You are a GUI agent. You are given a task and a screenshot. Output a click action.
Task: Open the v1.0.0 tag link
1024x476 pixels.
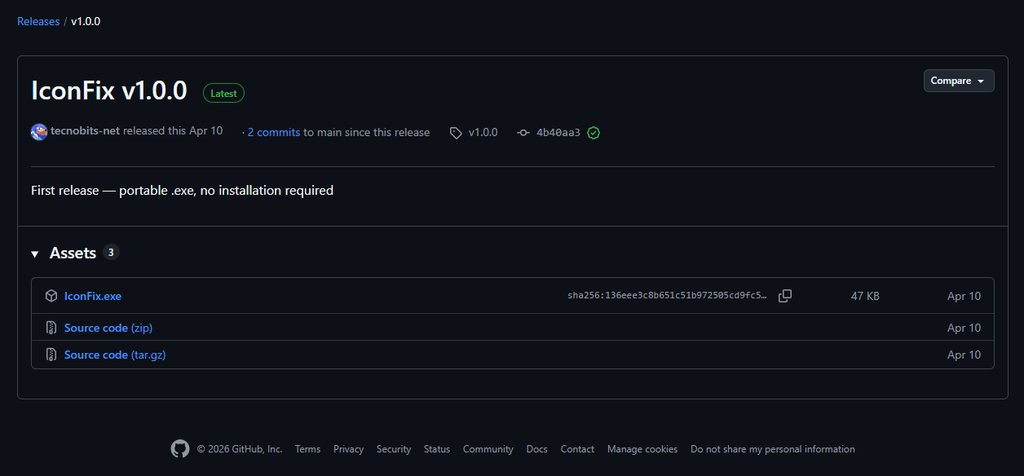[x=483, y=133]
